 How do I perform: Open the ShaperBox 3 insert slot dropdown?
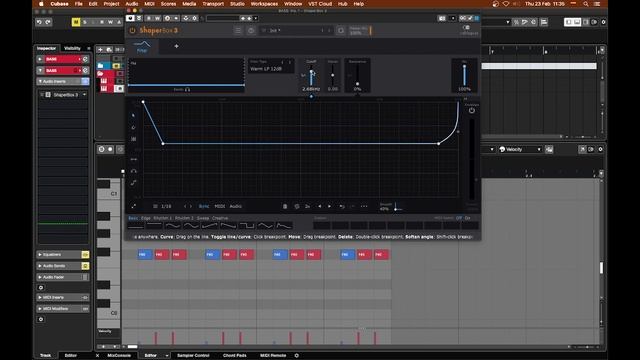[84, 95]
